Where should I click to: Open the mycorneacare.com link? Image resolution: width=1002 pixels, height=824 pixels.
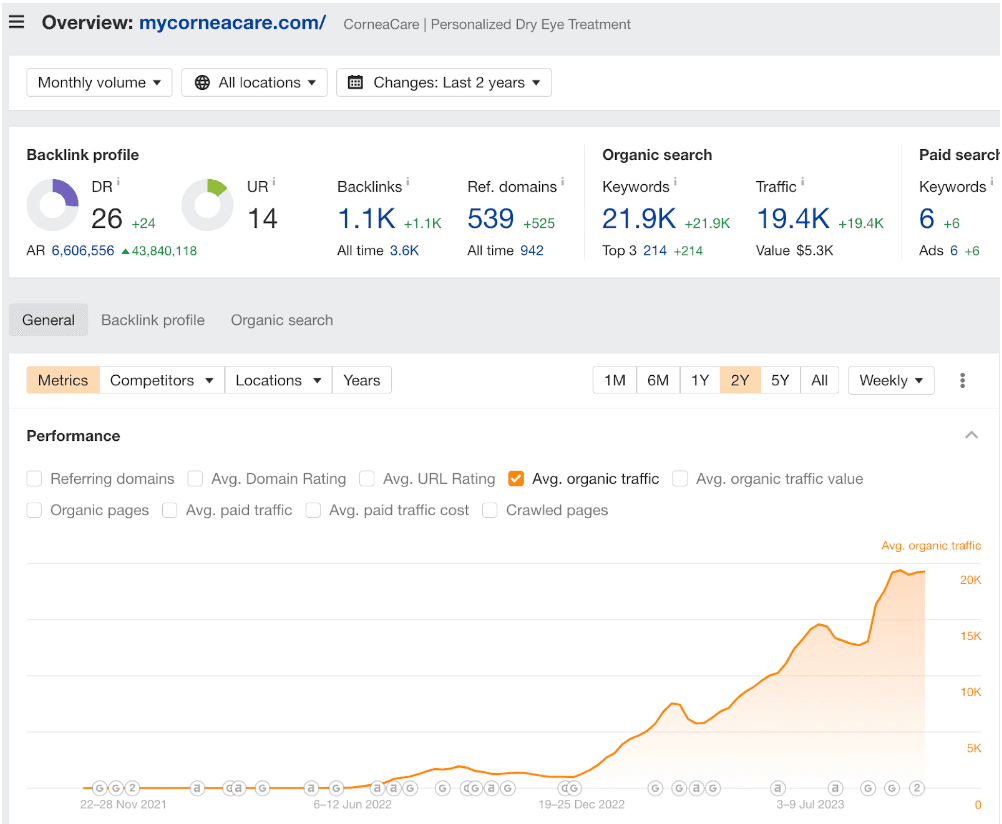(232, 22)
